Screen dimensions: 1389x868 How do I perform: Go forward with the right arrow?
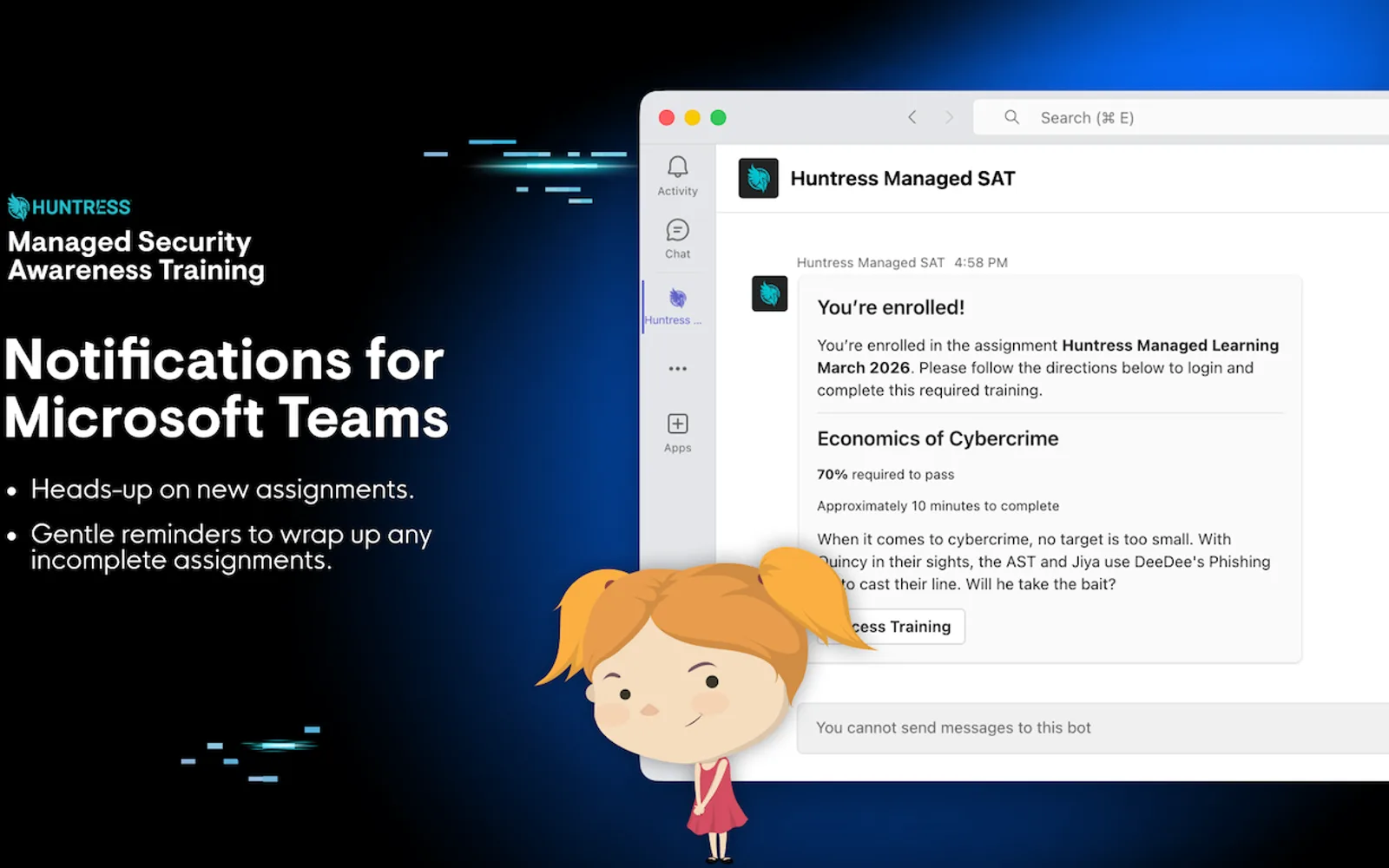tap(949, 117)
